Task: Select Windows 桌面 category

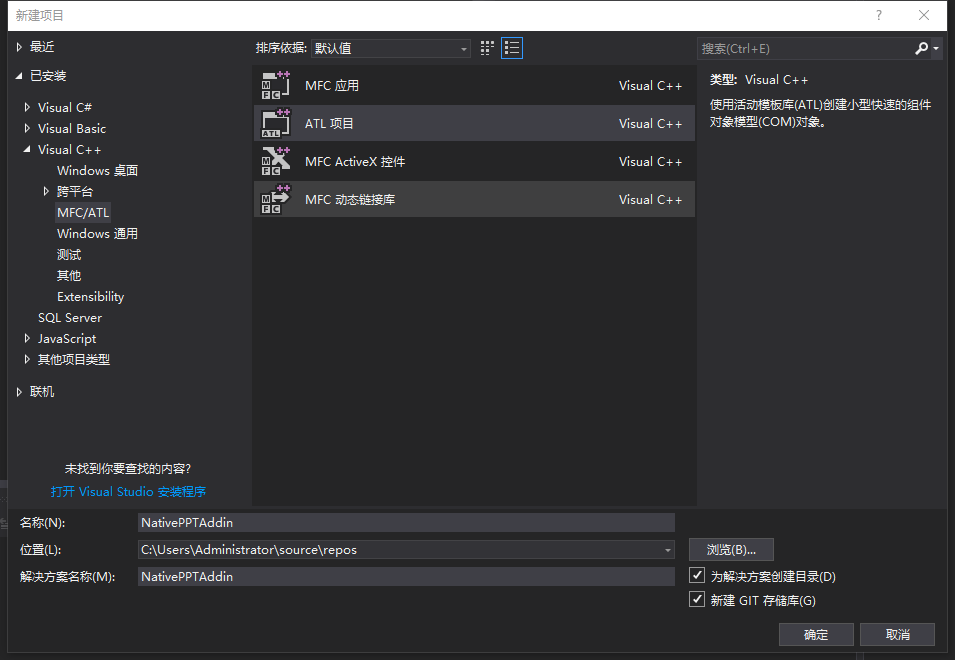Action: click(x=97, y=170)
